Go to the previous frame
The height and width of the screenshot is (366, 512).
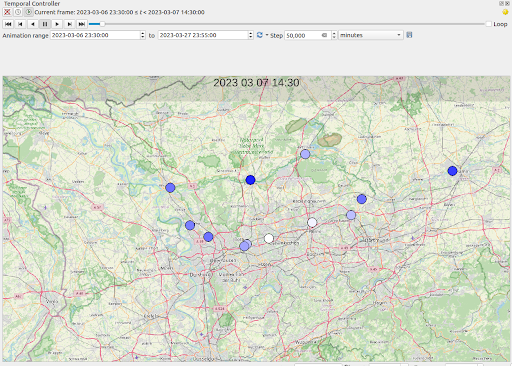(x=20, y=24)
